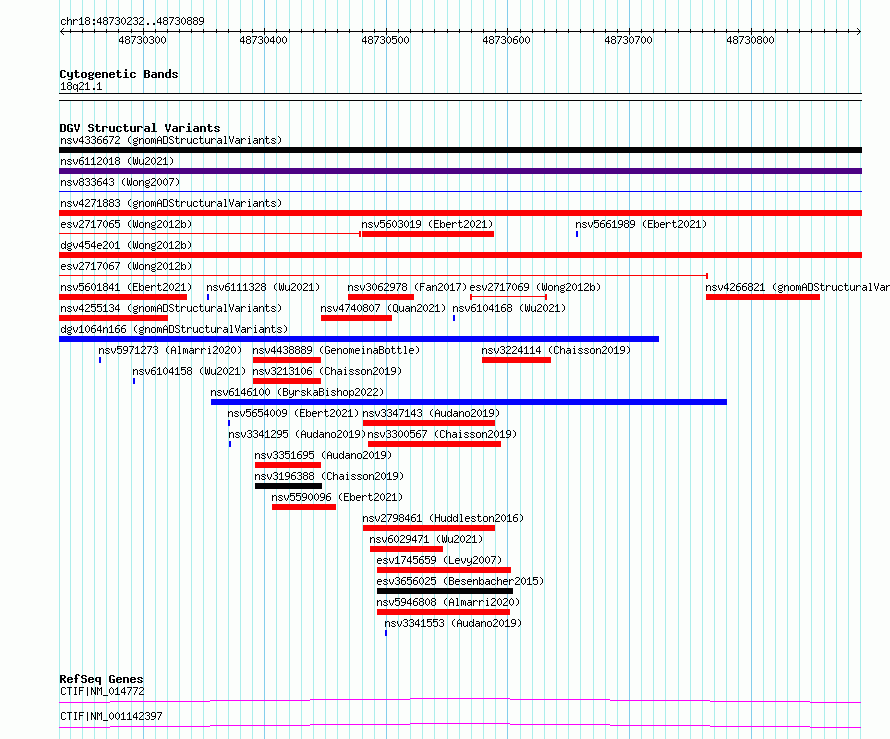Open esv3656025 (Besenbacher2015) variant
Viewport: 890px width, 739px height.
click(x=460, y=581)
